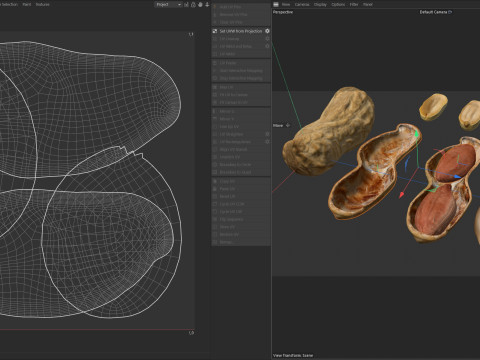Open the UV Weld and Relax gear
The height and width of the screenshot is (360, 480).
[267, 46]
